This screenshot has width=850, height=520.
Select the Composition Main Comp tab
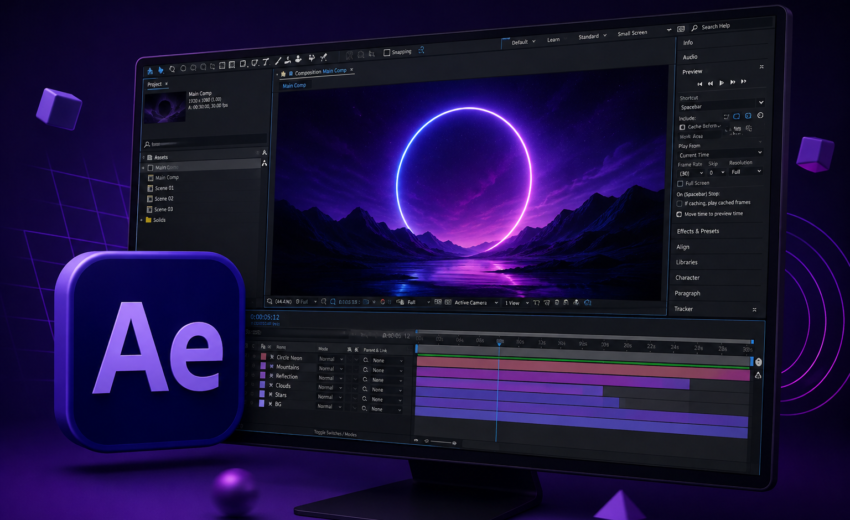pyautogui.click(x=320, y=72)
